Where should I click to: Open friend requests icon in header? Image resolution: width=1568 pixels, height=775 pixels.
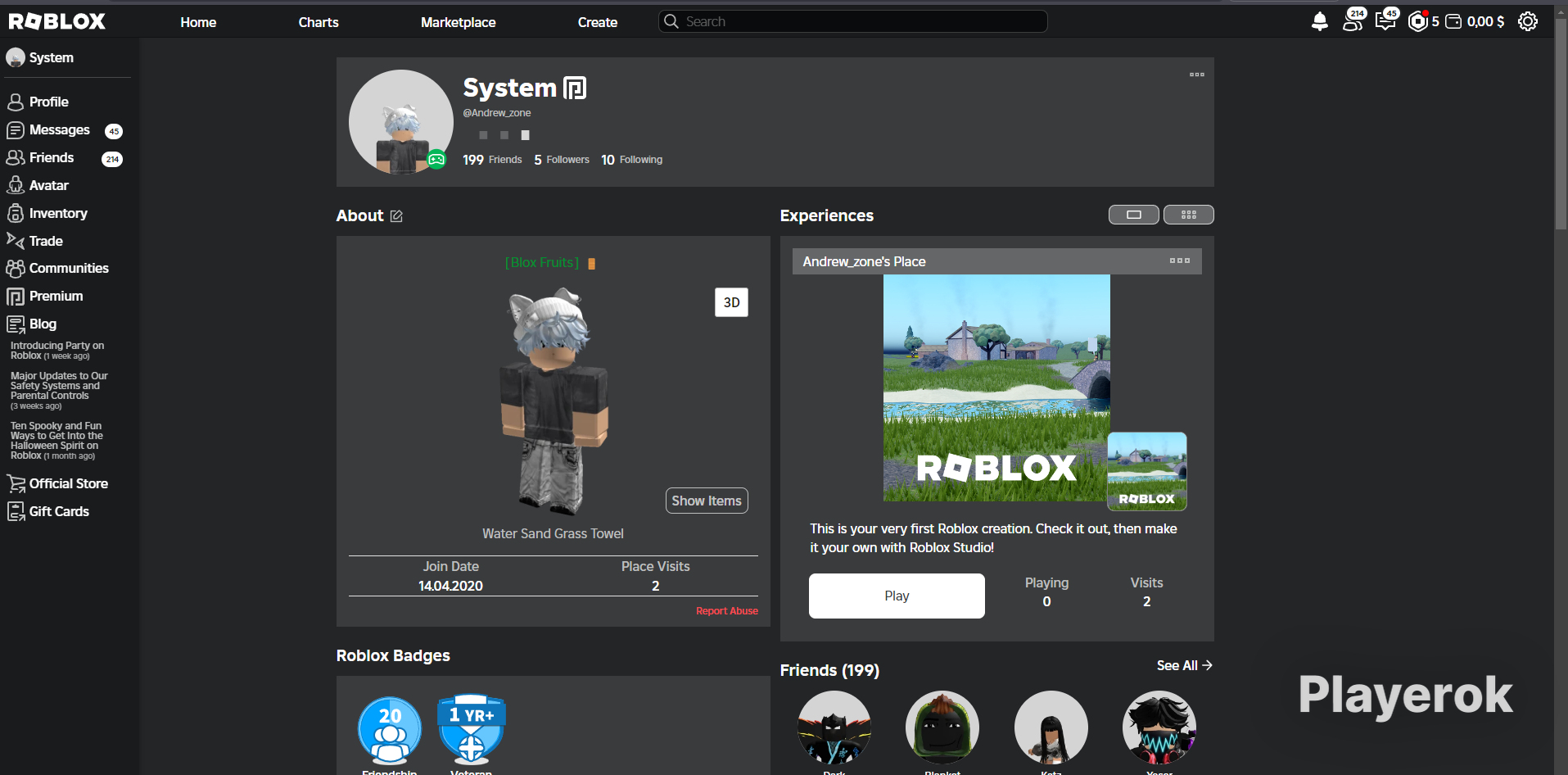click(1353, 20)
